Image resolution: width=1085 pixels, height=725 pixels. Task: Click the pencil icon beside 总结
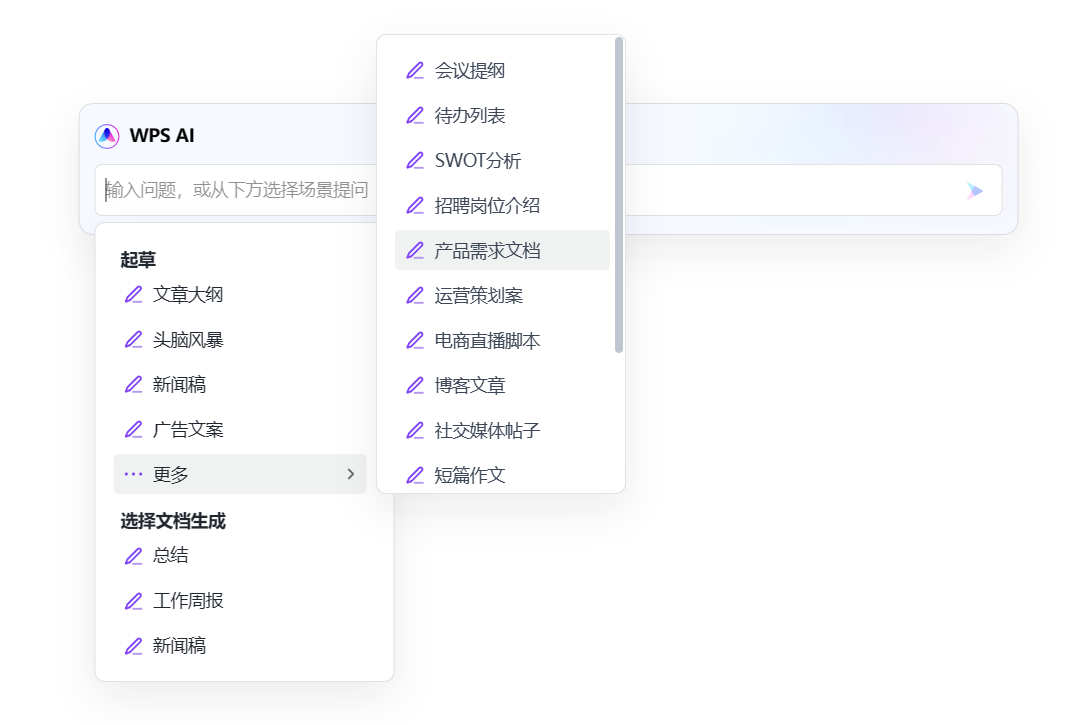(x=134, y=556)
